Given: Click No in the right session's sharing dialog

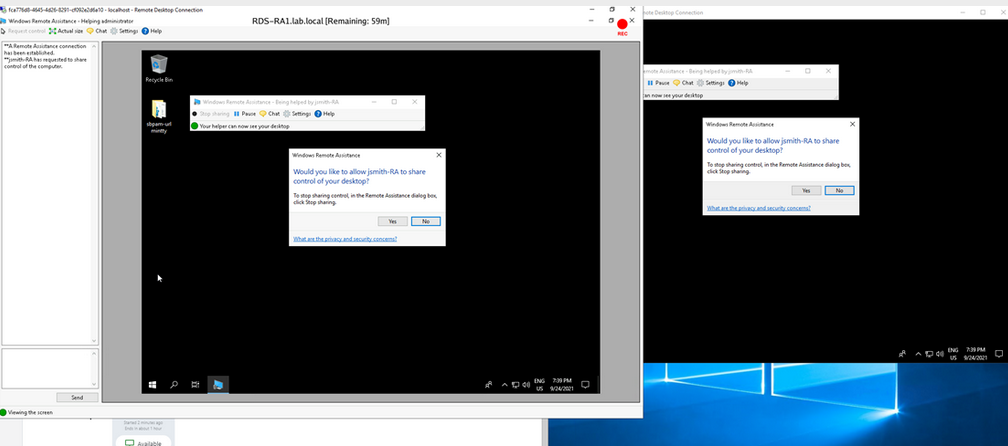Looking at the screenshot, I should click(839, 190).
